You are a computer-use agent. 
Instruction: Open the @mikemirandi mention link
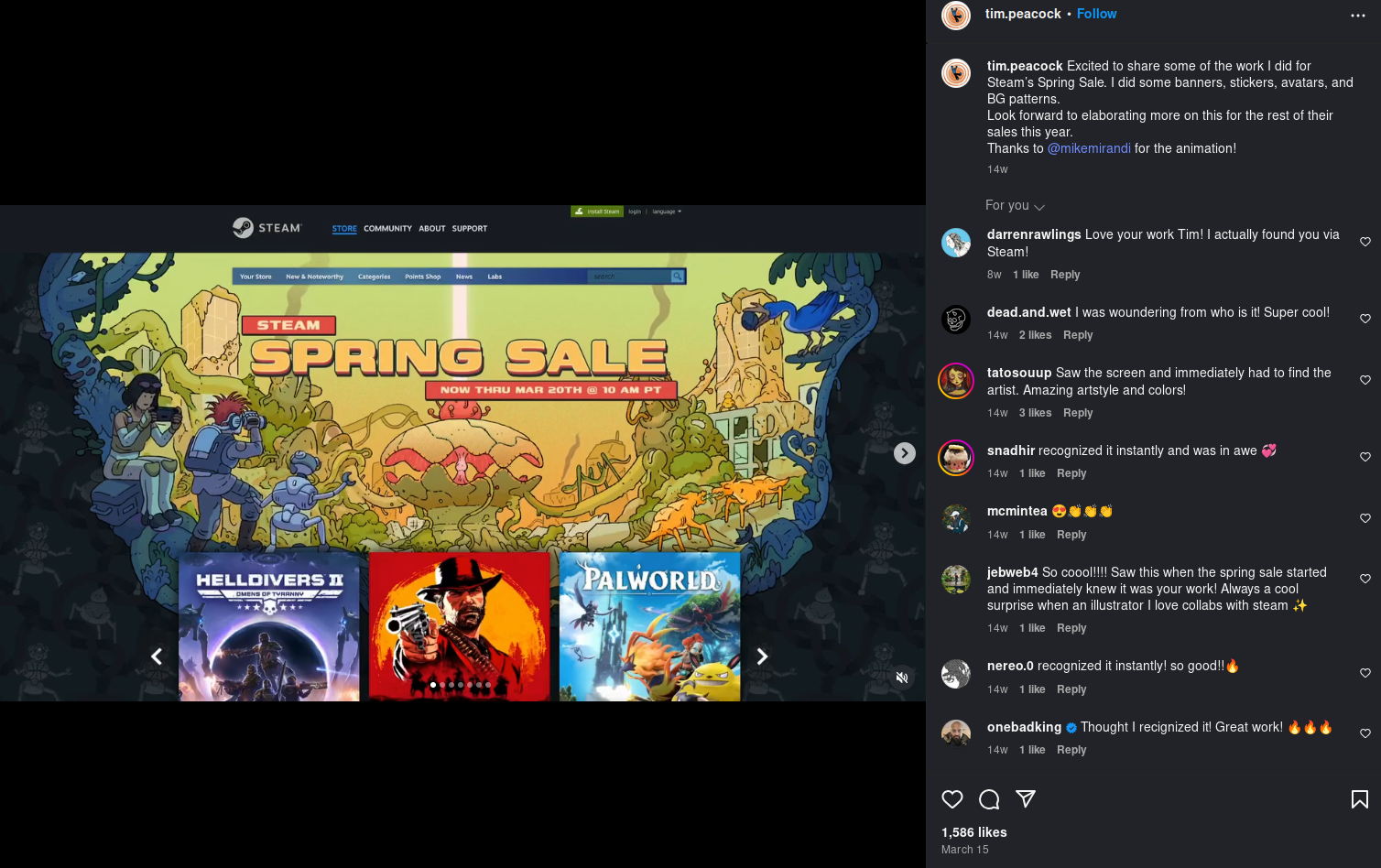pyautogui.click(x=1089, y=148)
